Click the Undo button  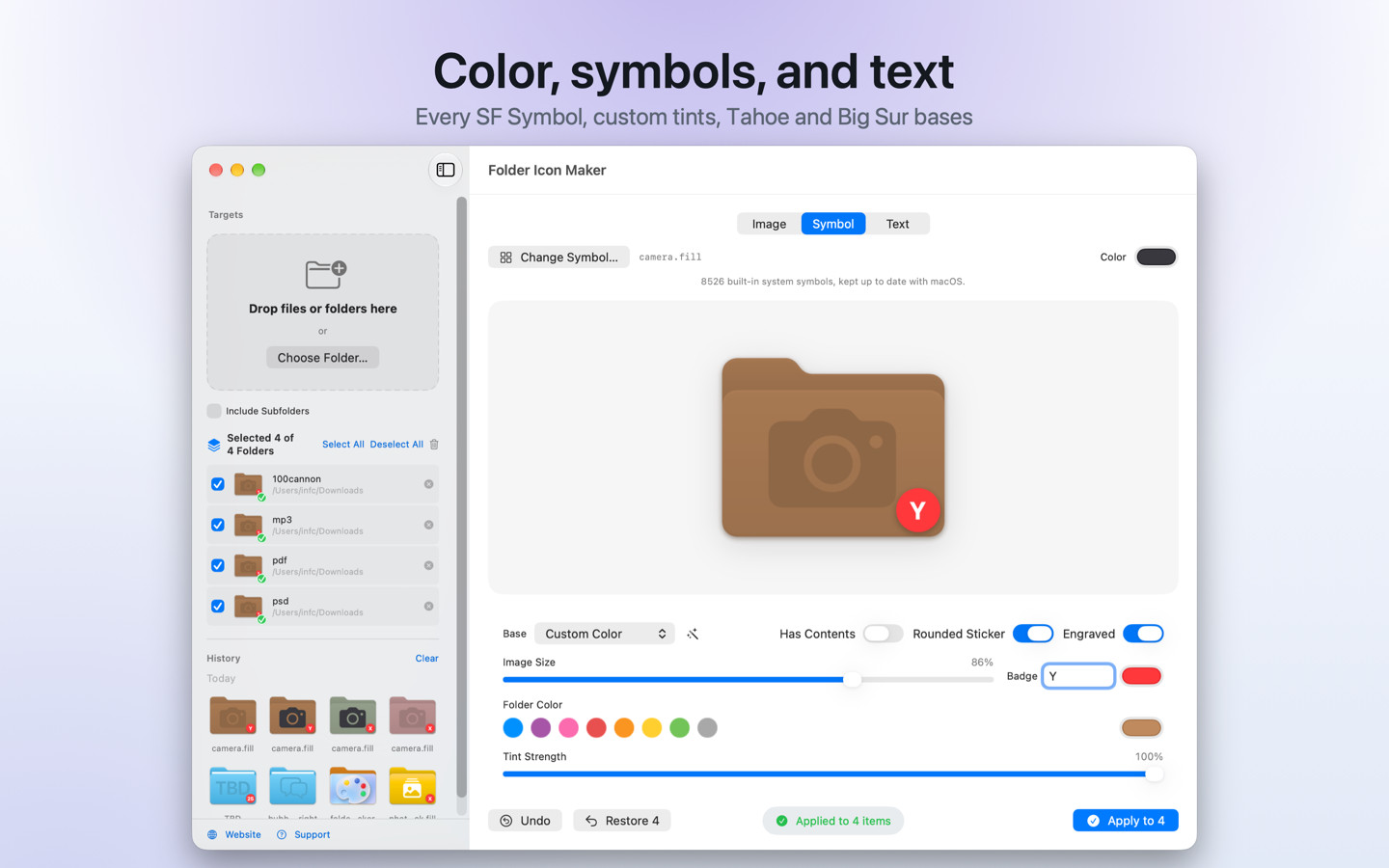526,821
